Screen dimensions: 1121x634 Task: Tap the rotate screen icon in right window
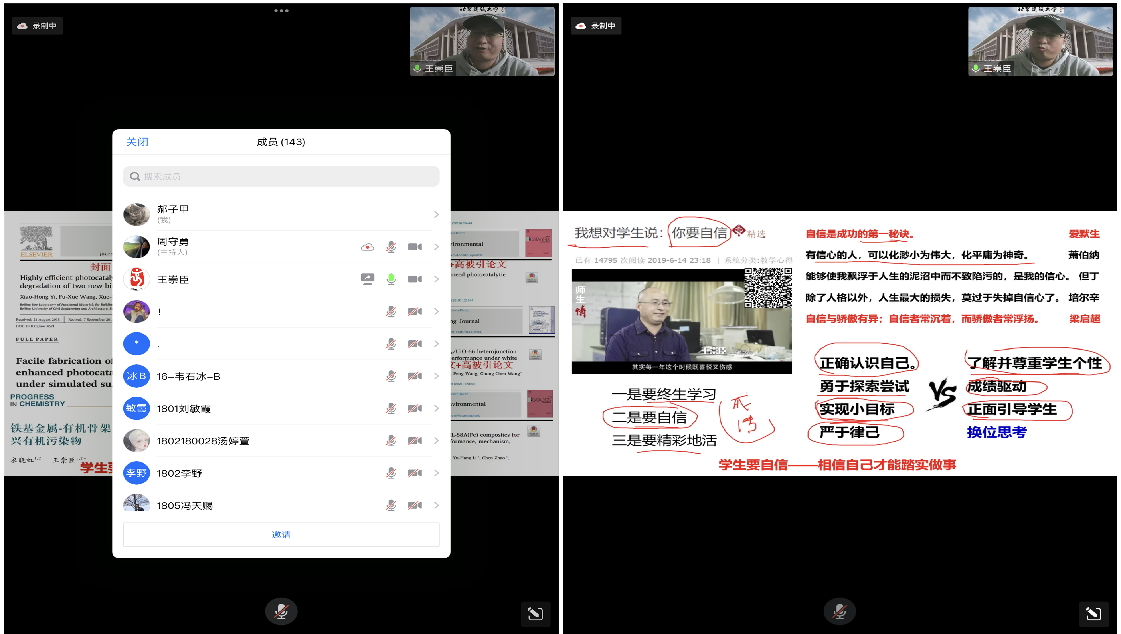pyautogui.click(x=1093, y=613)
